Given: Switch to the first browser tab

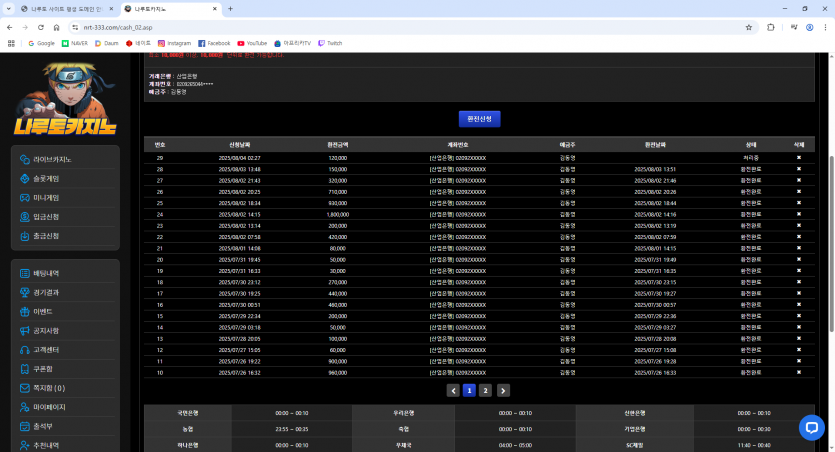Looking at the screenshot, I should (x=67, y=9).
